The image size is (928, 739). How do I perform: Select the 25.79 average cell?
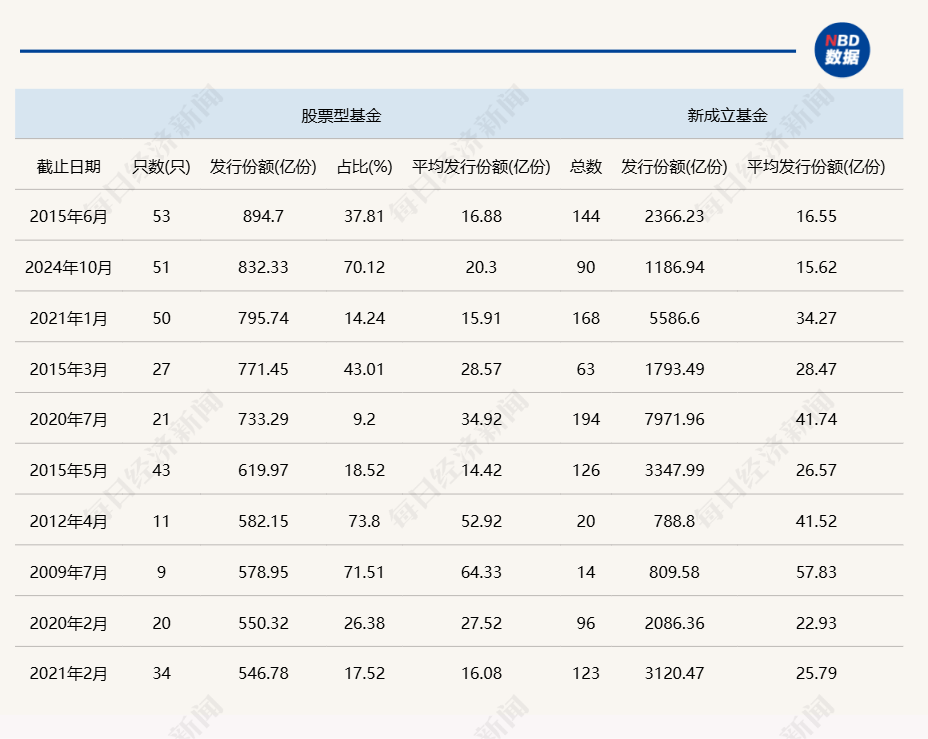coord(816,673)
